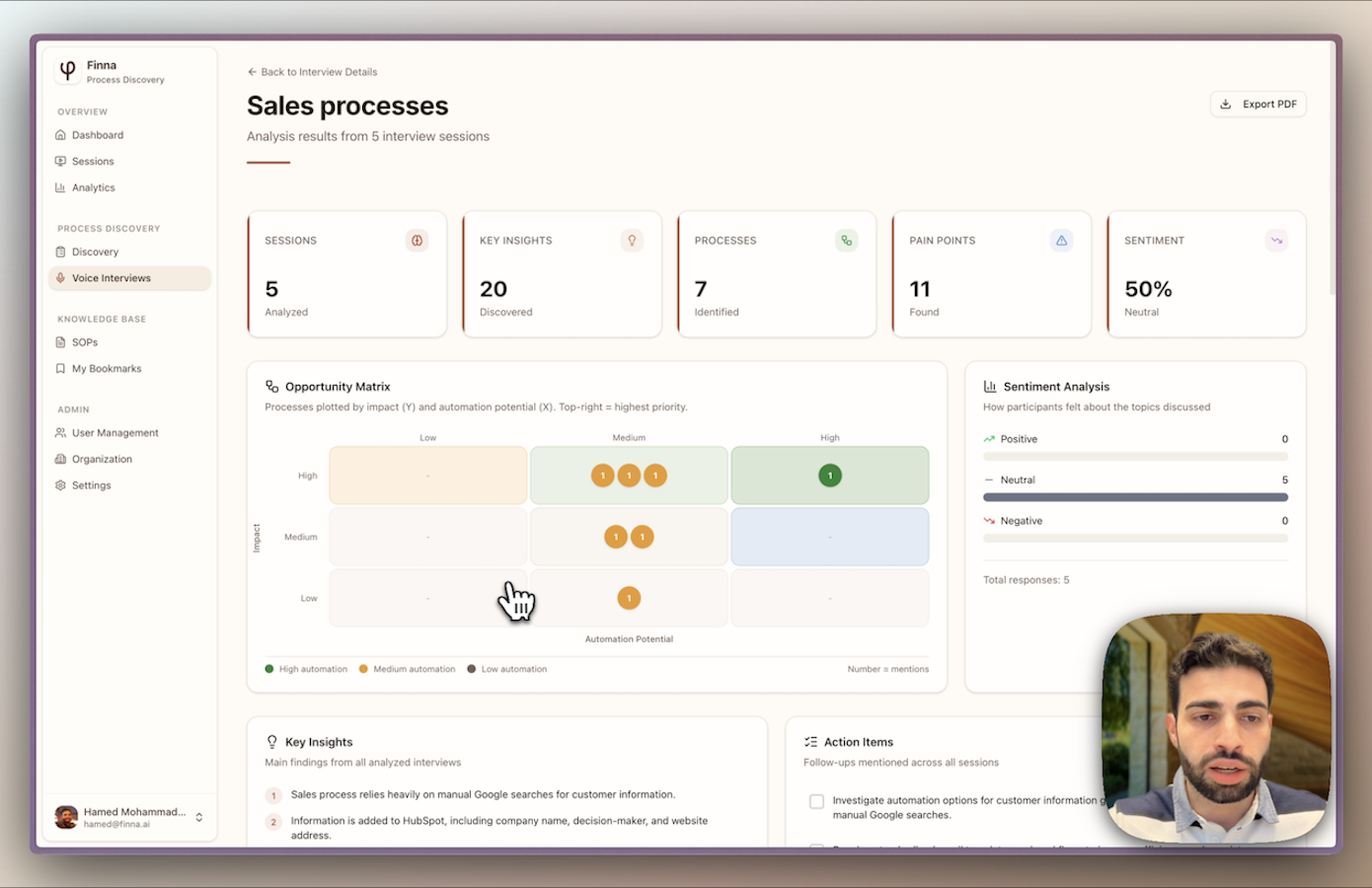The height and width of the screenshot is (888, 1372).
Task: Go to SOPs in Knowledge Base
Action: coord(85,342)
